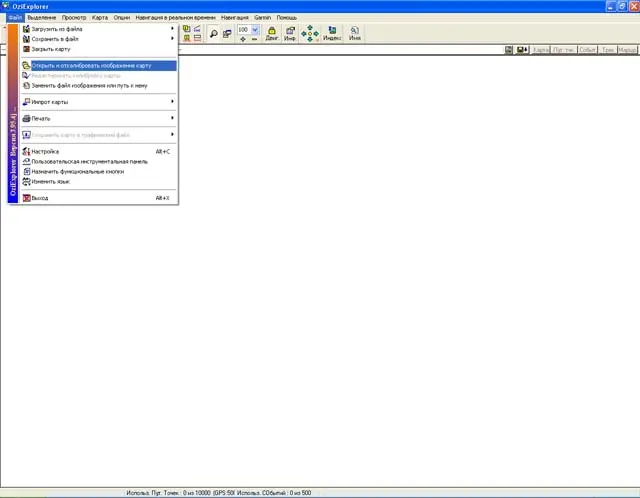Viewport: 640px width, 498px height.
Task: Click the red Выход menu icon
Action: [x=26, y=198]
